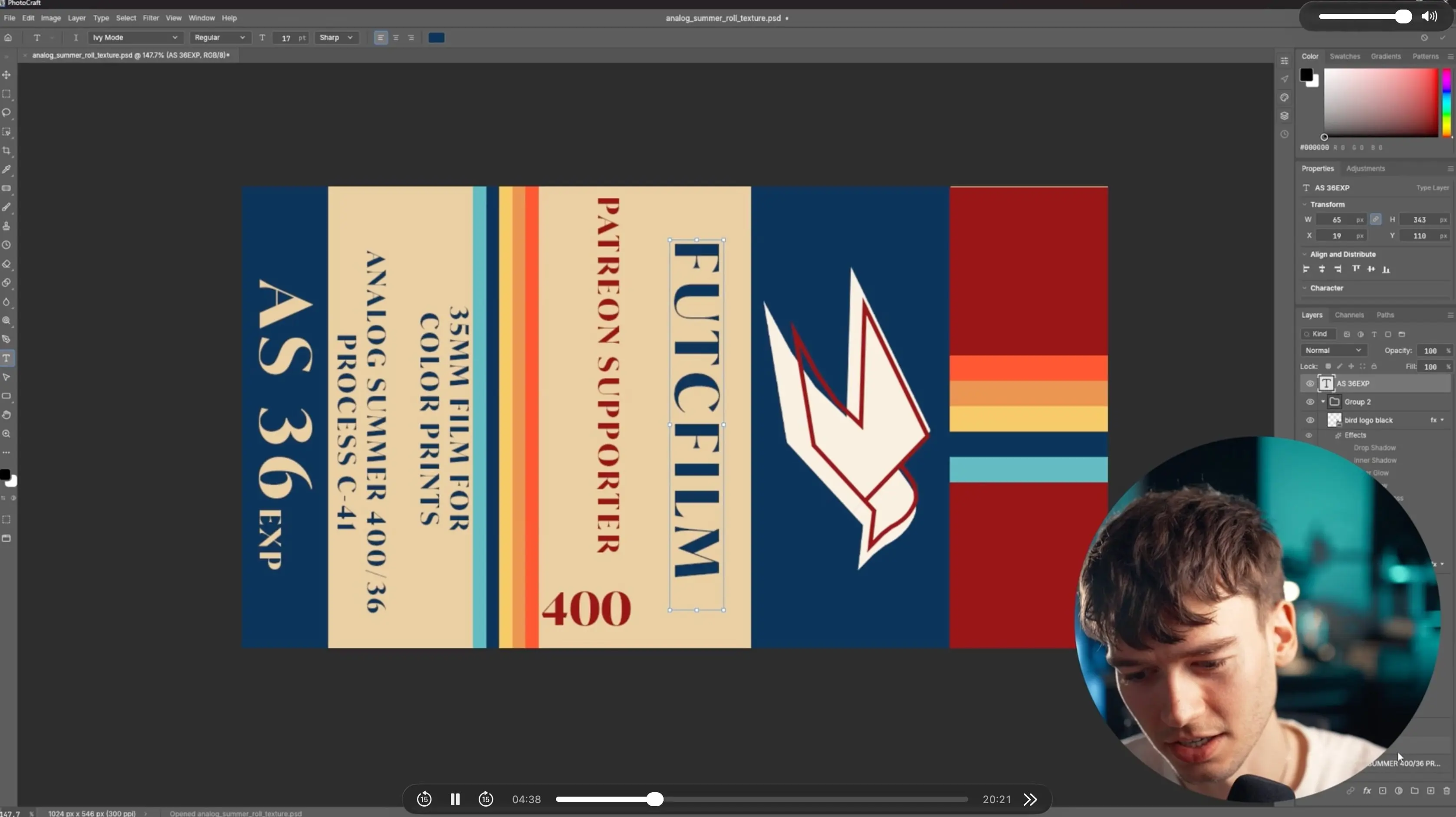Select the Eyedropper tool
Image resolution: width=1456 pixels, height=817 pixels.
pyautogui.click(x=7, y=169)
